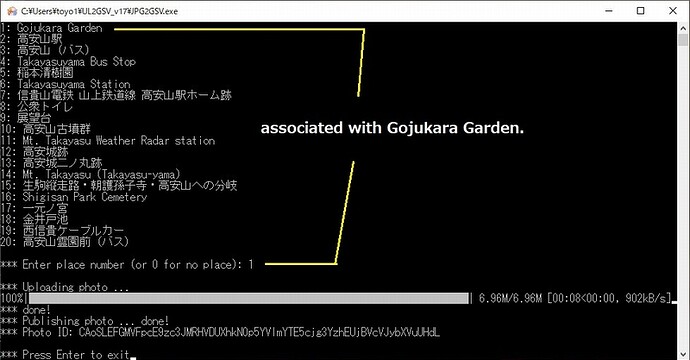
Task: Click the Takayasuyama Bus Stop line
Action: 68,62
